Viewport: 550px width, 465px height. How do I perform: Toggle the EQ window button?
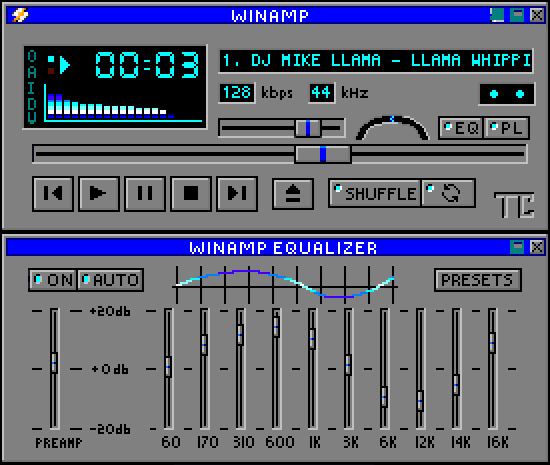coord(461,128)
